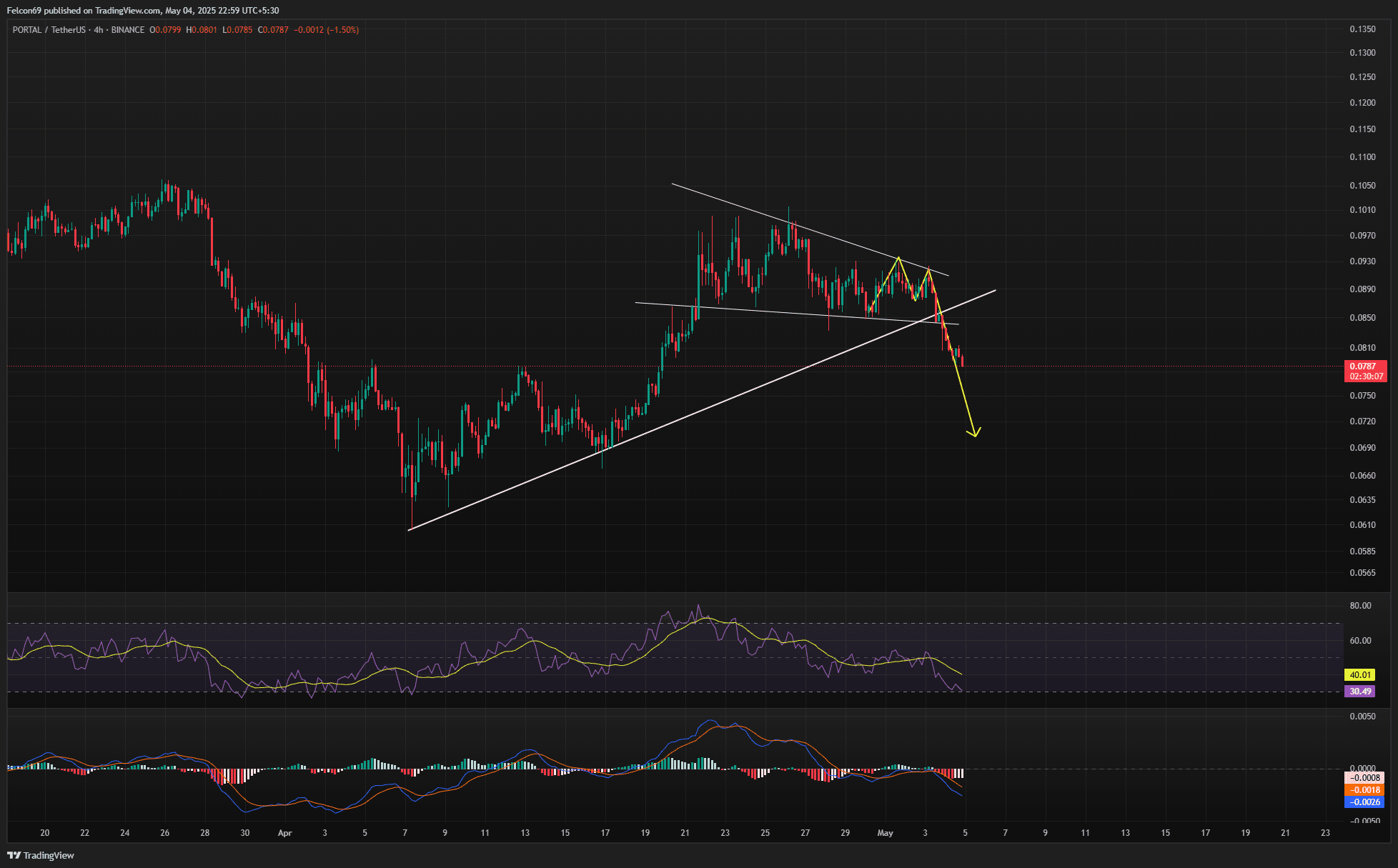The image size is (1398, 868).
Task: Click the TradingView logo at bottom left
Action: click(41, 855)
